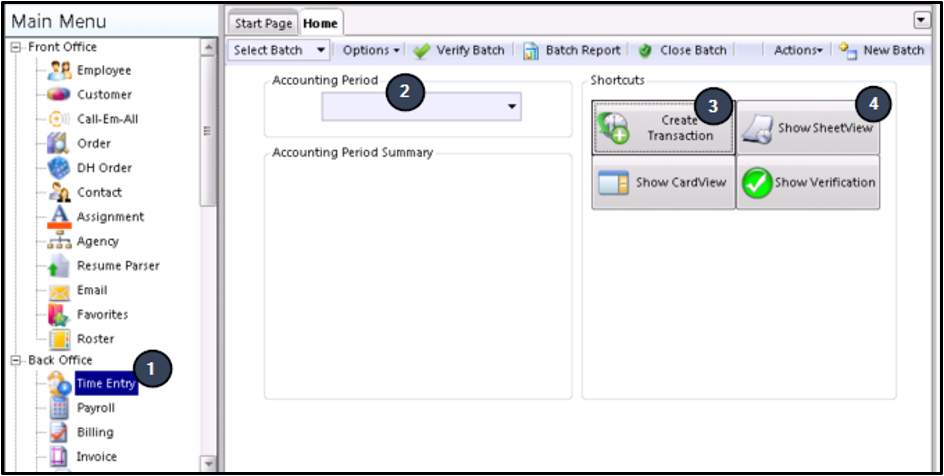Collapse the Front Office tree node
This screenshot has height=476, width=944.
[16, 47]
